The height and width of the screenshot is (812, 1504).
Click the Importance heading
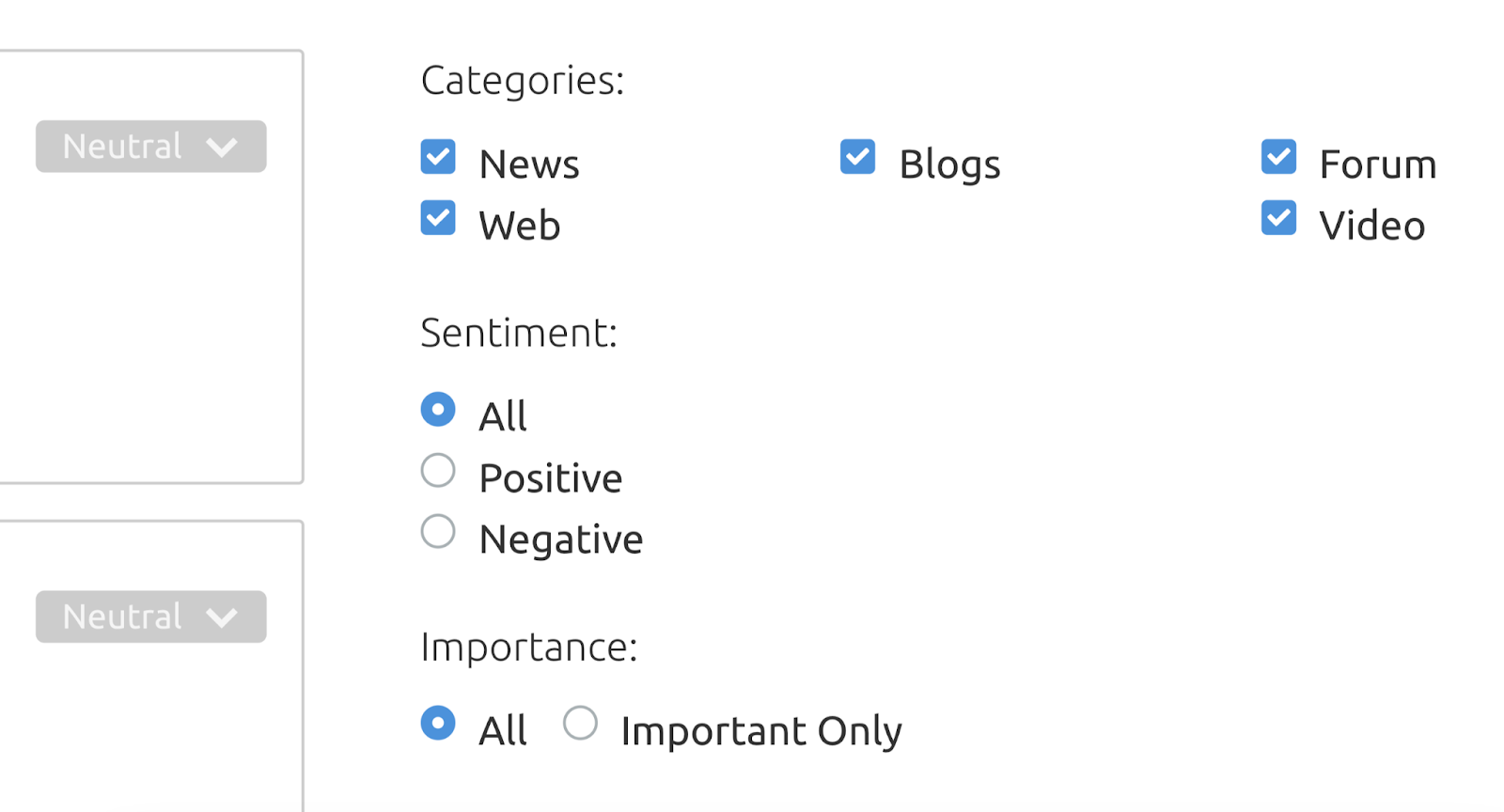[530, 647]
